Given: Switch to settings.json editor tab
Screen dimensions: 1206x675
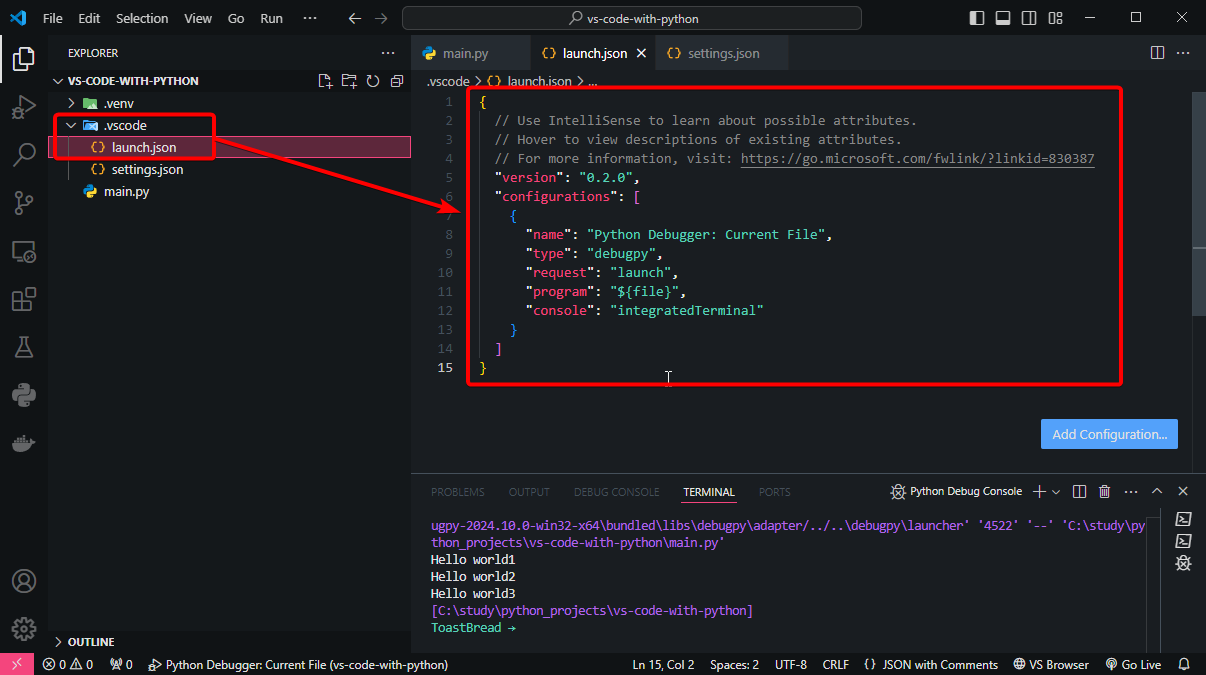Looking at the screenshot, I should point(722,53).
